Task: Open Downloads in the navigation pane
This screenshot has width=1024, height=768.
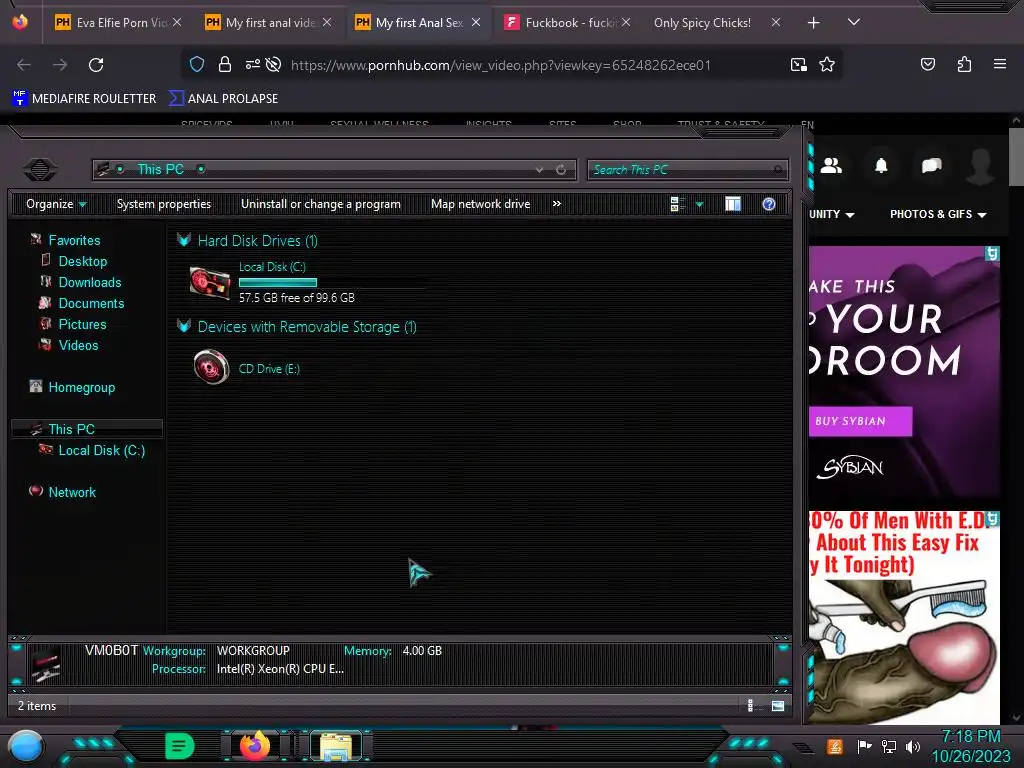Action: click(90, 282)
